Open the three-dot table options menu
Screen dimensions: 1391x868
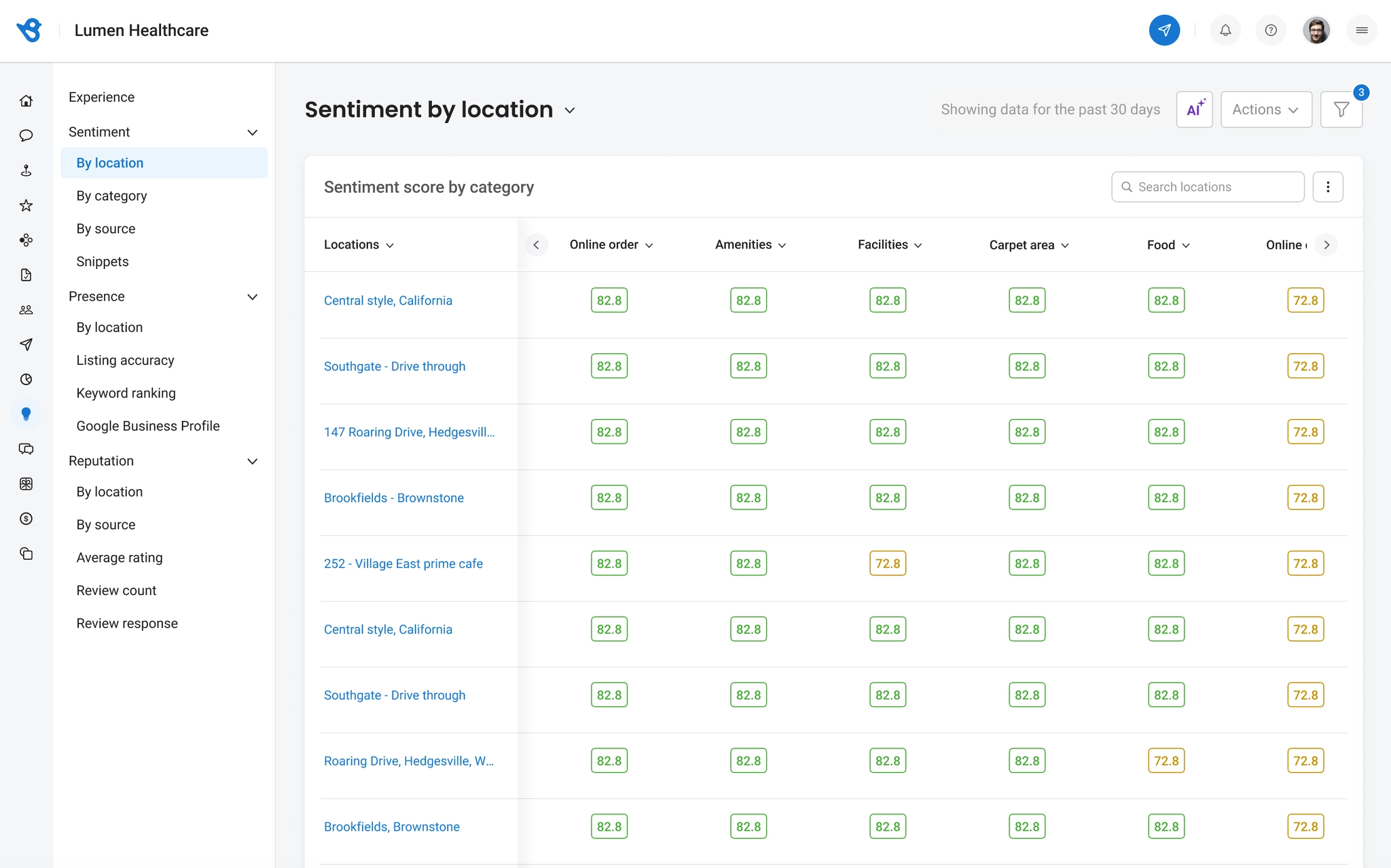[1328, 187]
